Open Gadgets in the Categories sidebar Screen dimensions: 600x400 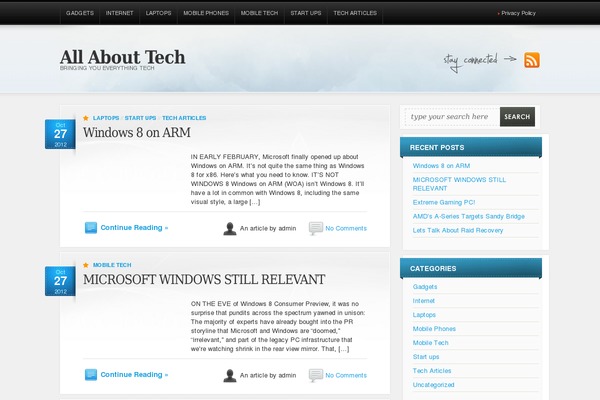(425, 287)
